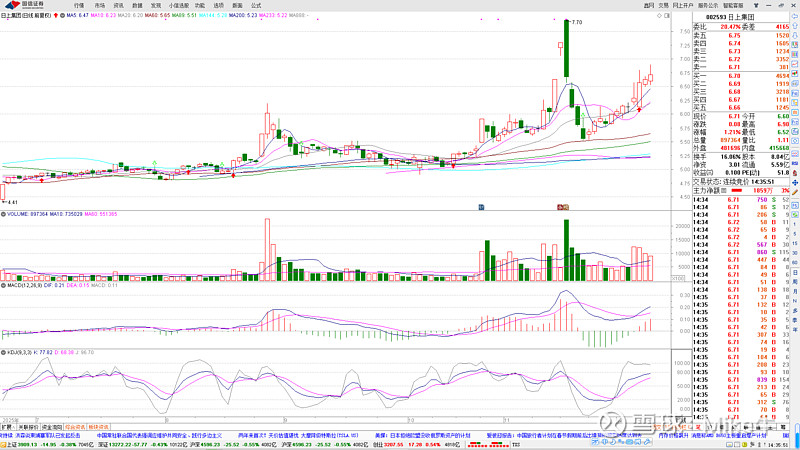The image size is (800, 450).
Task: Click the blue cross icon in right sidebar
Action: pos(795,183)
